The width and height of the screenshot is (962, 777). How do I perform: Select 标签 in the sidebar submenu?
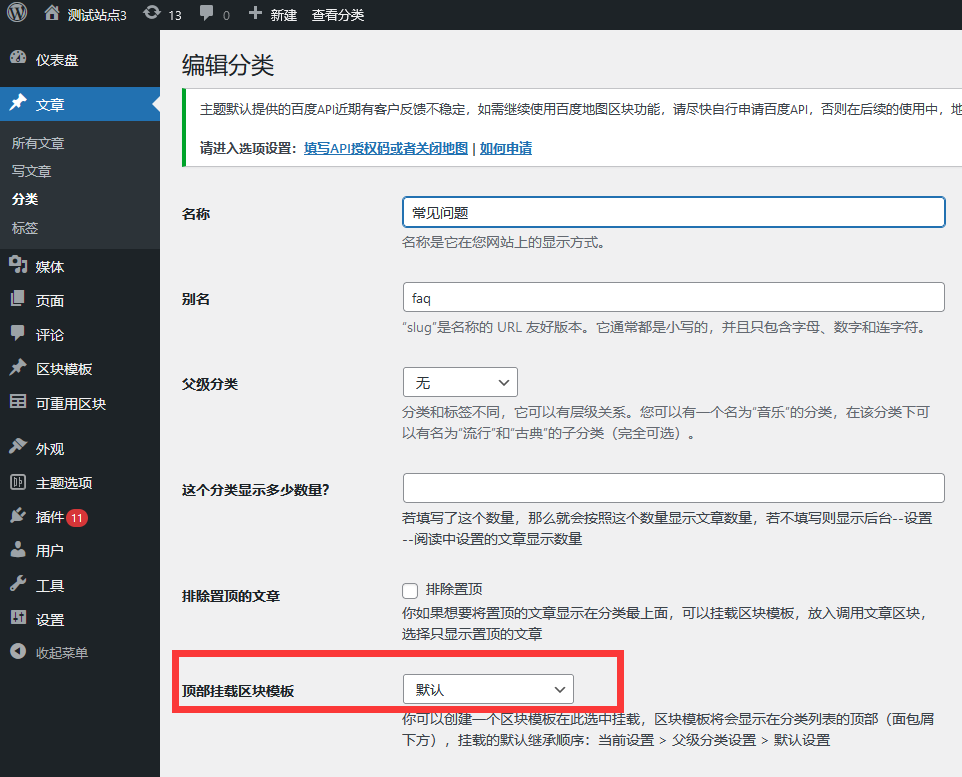click(x=25, y=228)
